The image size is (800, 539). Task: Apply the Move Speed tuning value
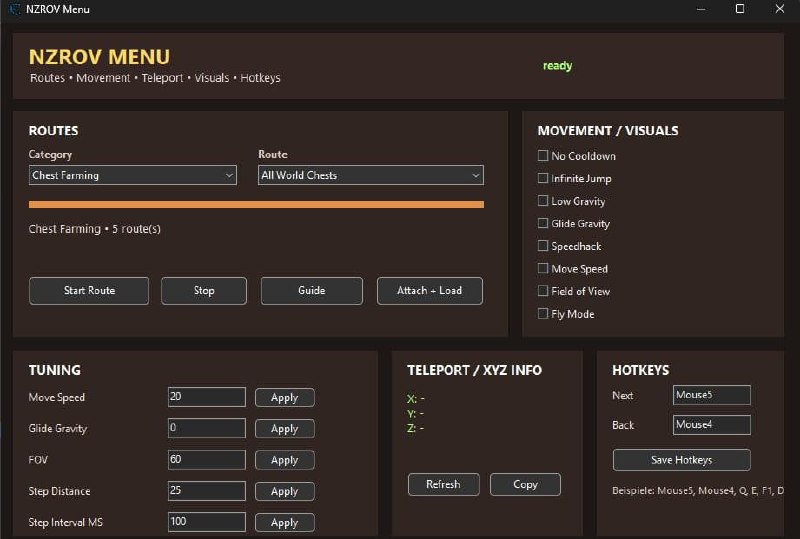pos(285,398)
